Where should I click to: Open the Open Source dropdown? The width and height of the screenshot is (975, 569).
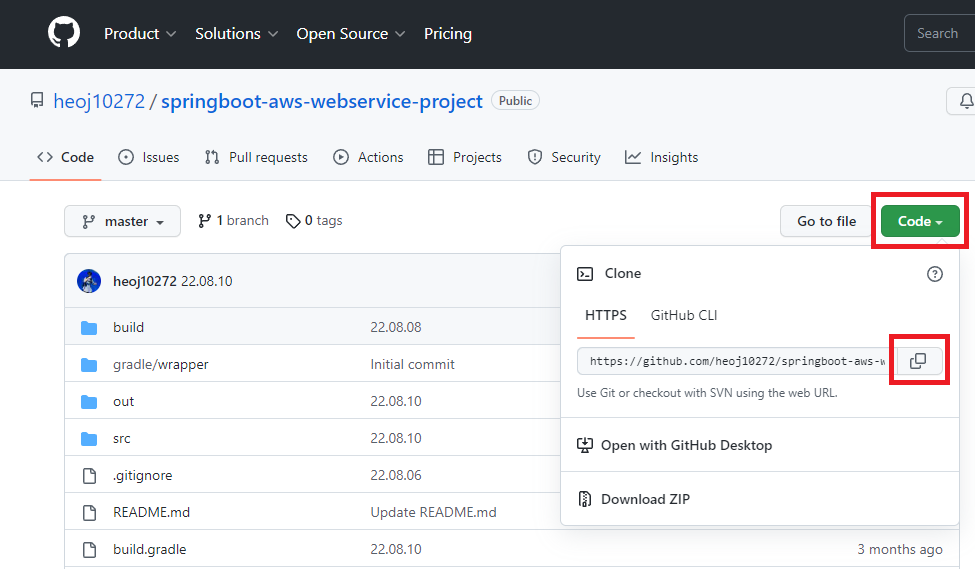(351, 34)
